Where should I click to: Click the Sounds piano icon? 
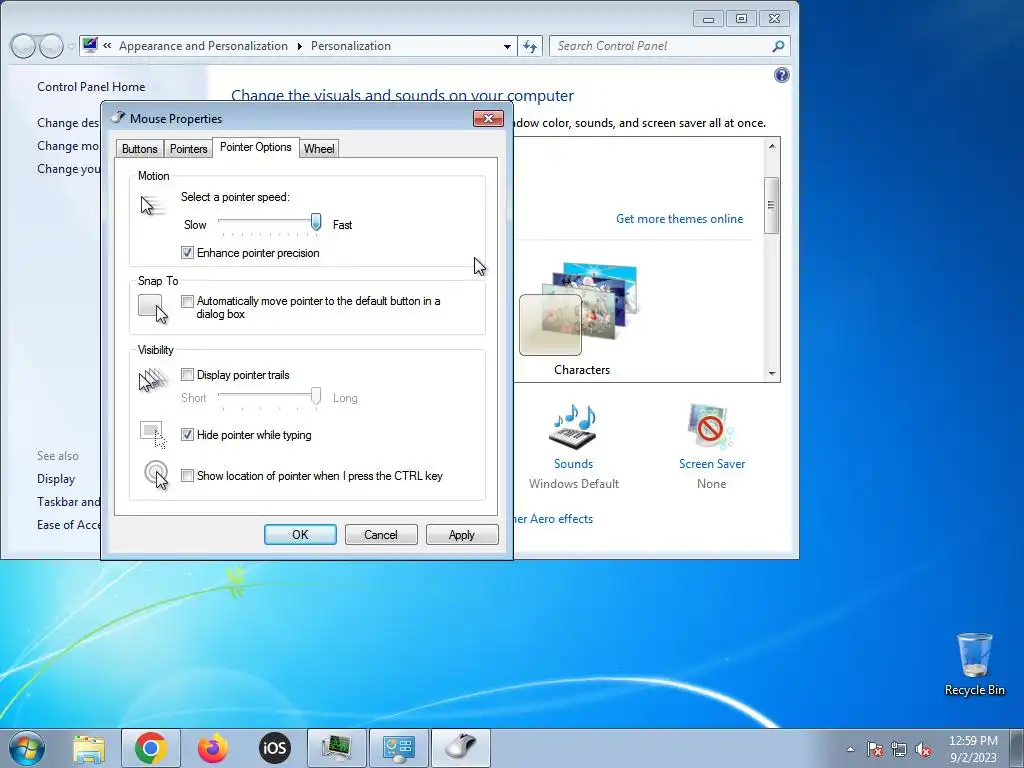point(573,428)
